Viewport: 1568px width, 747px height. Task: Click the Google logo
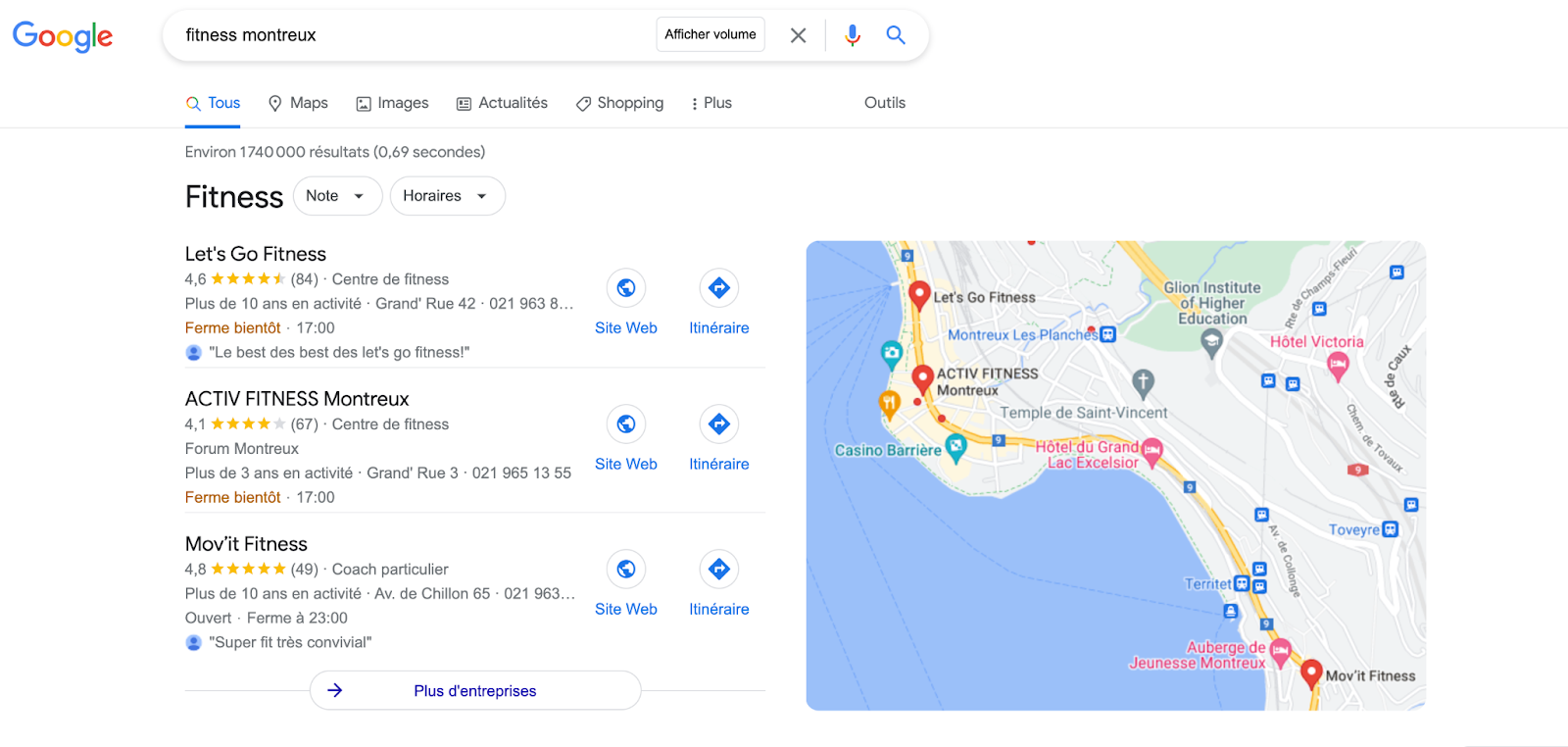pos(63,36)
